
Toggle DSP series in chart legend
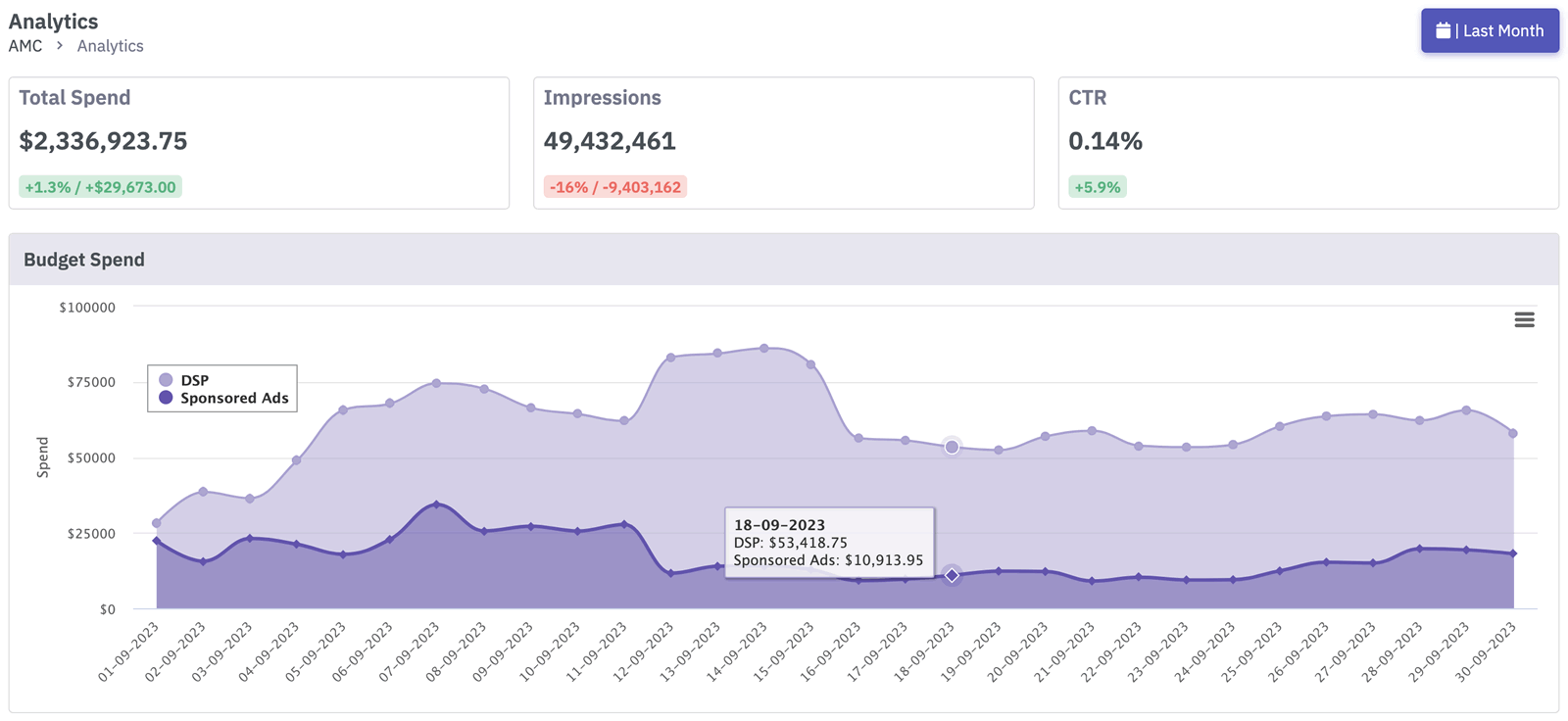coord(184,380)
